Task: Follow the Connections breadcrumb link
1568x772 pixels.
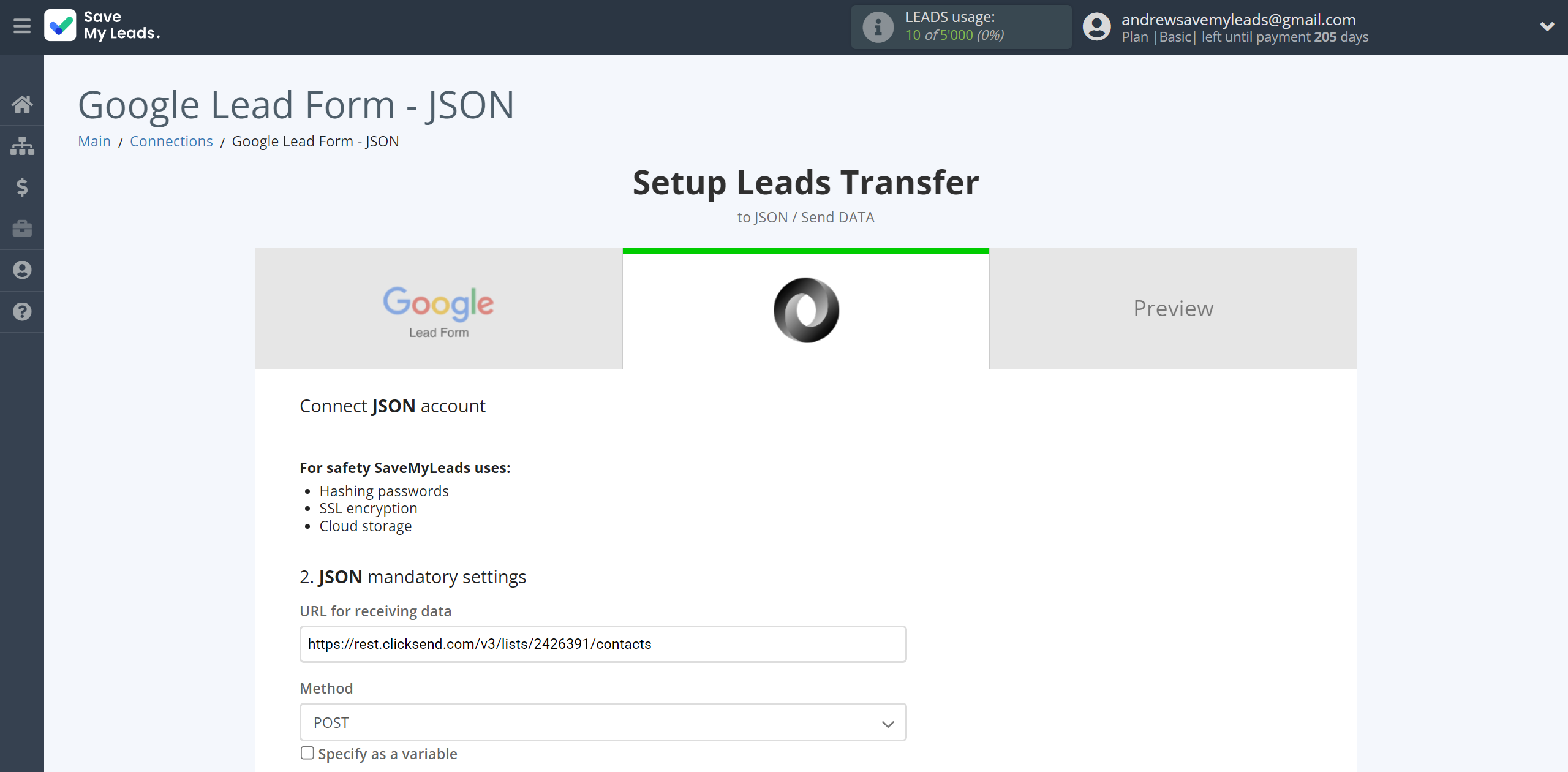Action: coord(171,141)
